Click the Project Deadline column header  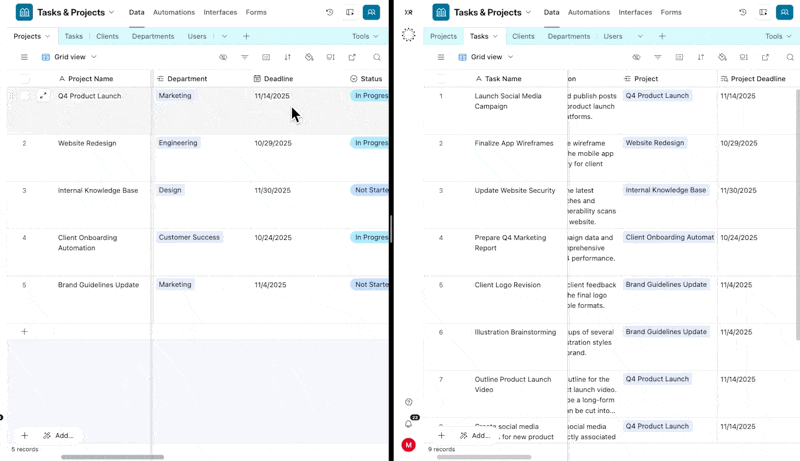point(758,79)
